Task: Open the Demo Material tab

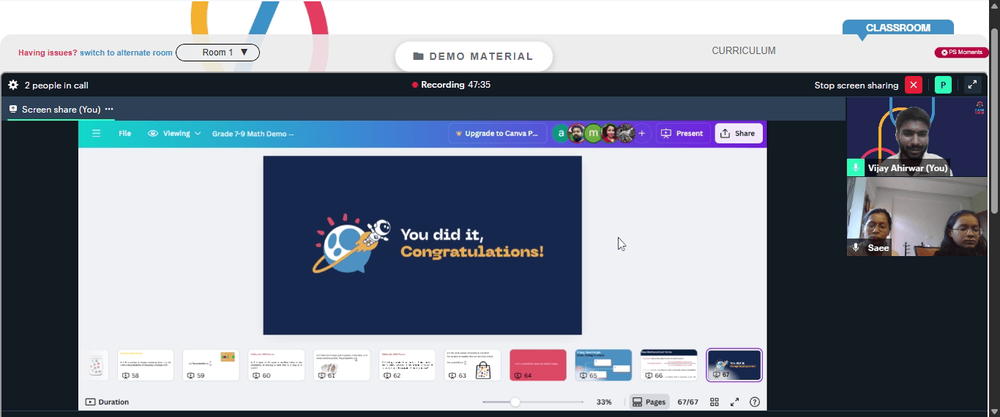Action: (474, 56)
